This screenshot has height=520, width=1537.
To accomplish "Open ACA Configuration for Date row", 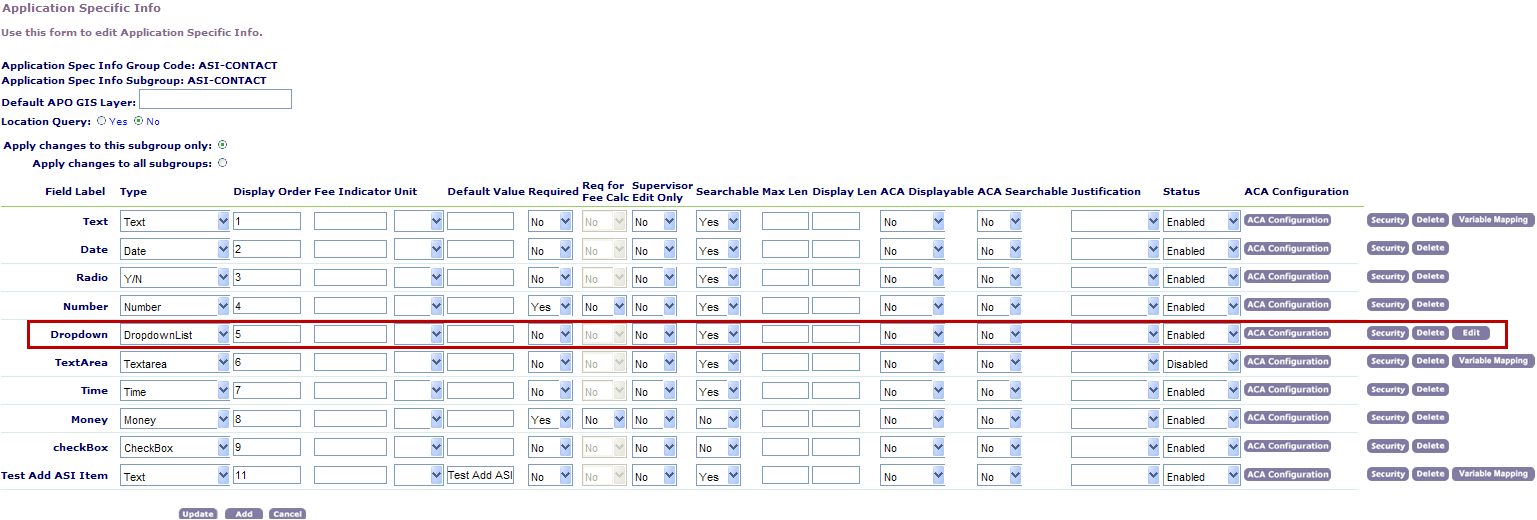I will click(1287, 248).
